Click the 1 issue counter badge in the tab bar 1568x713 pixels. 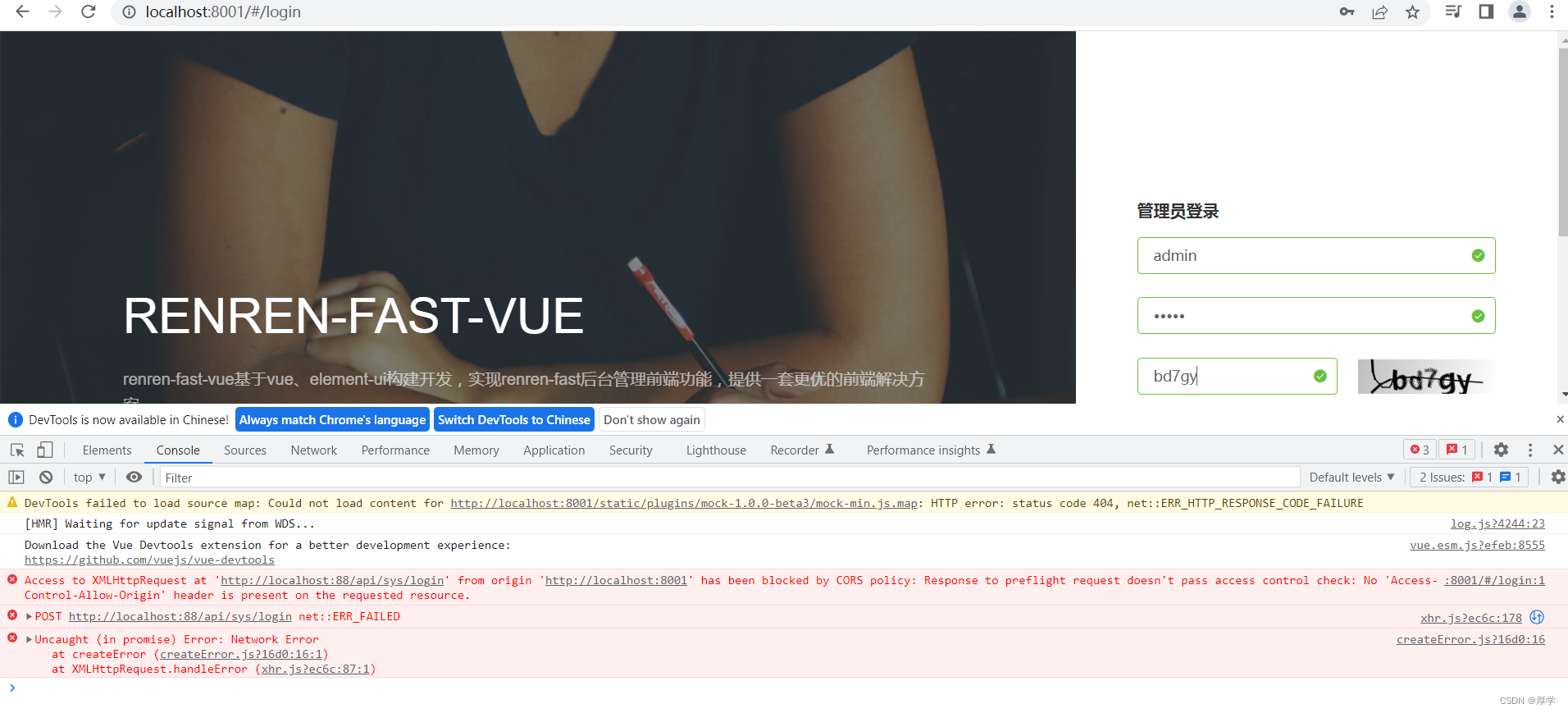coord(1457,450)
